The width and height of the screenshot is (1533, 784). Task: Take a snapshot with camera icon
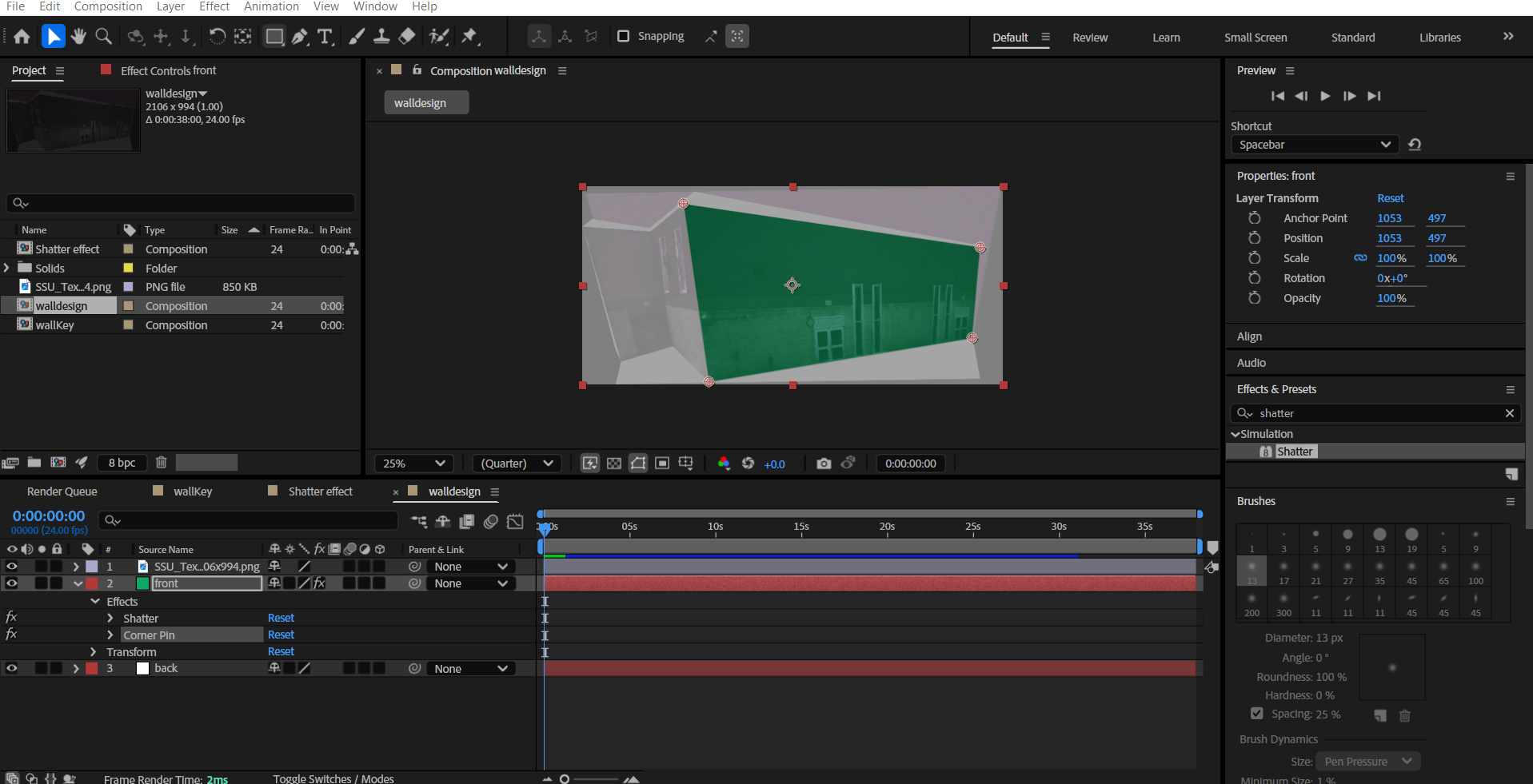[x=824, y=464]
